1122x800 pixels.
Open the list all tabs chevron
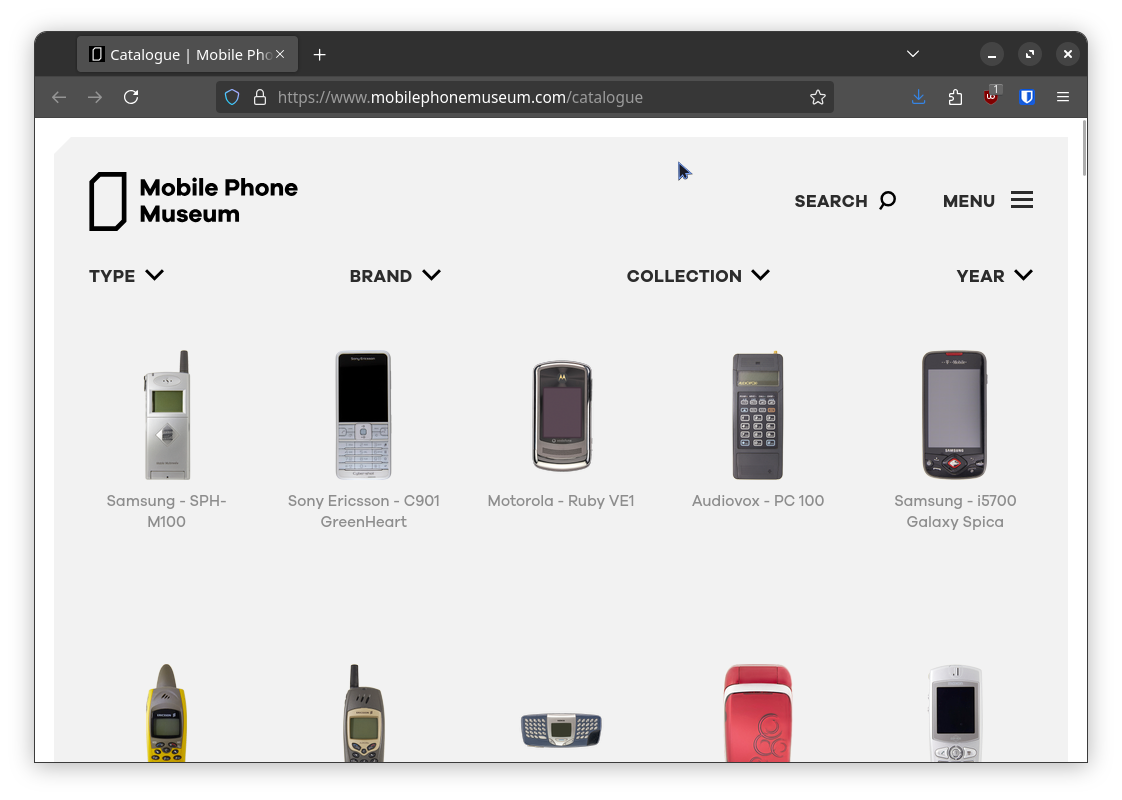point(912,54)
